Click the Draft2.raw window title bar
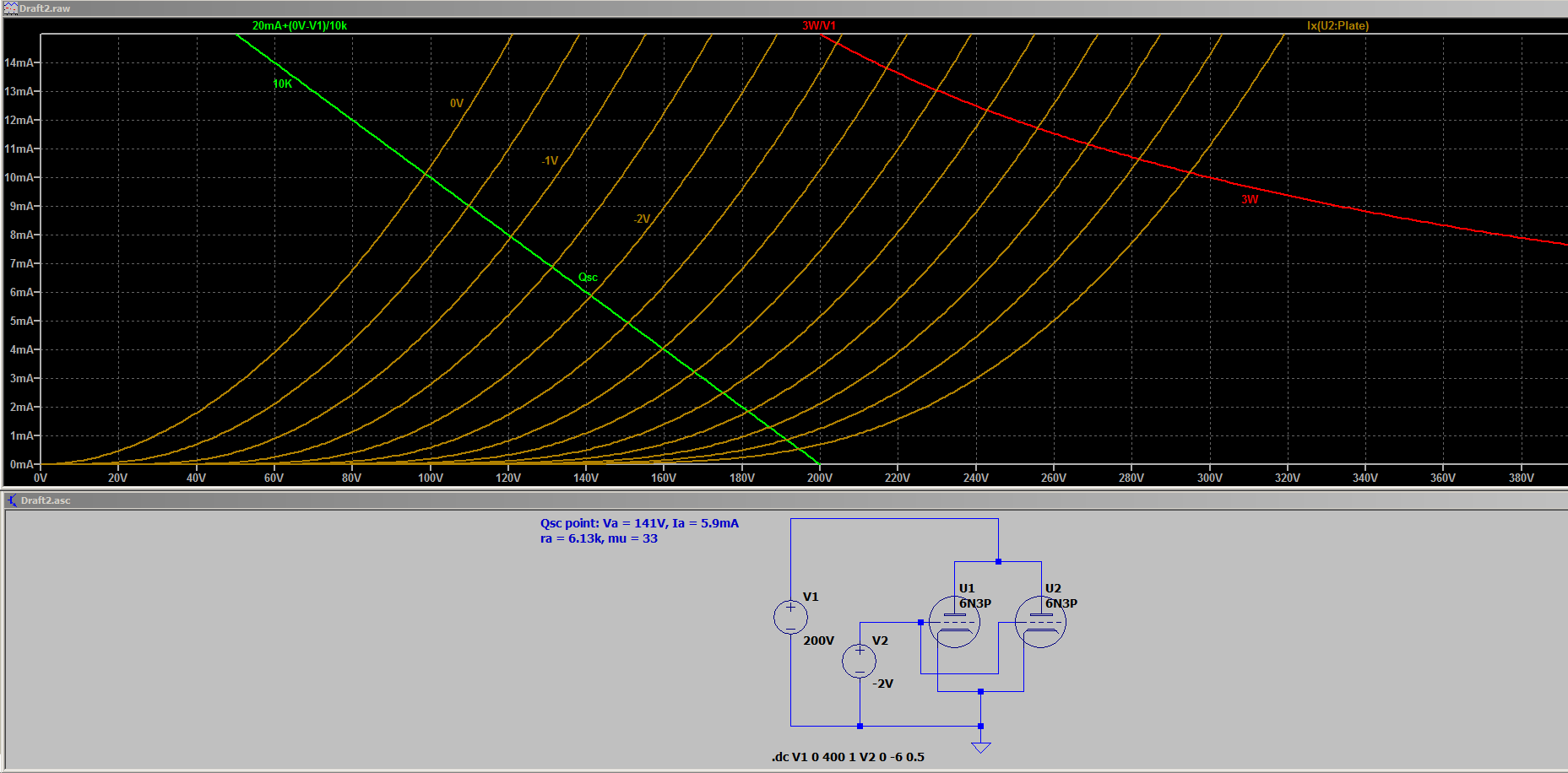1568x773 pixels. pos(784,8)
